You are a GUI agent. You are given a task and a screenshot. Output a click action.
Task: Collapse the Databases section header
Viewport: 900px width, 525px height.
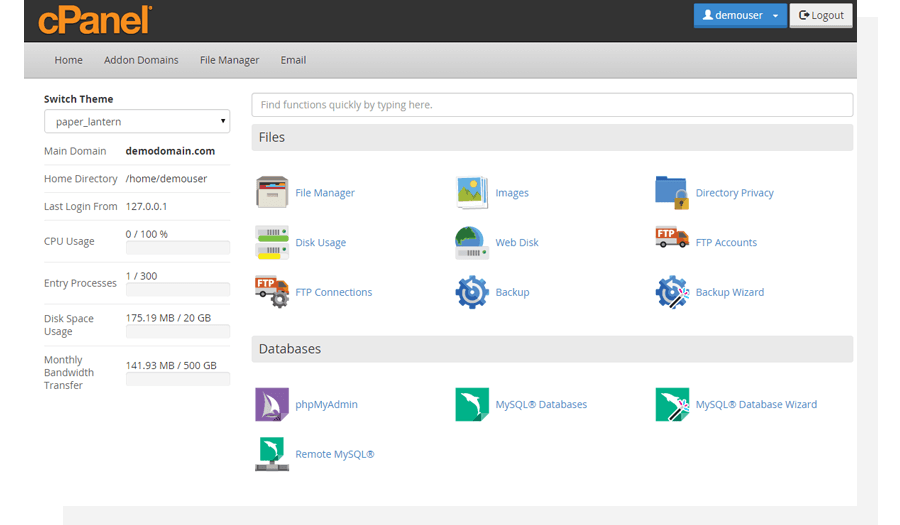pos(552,349)
